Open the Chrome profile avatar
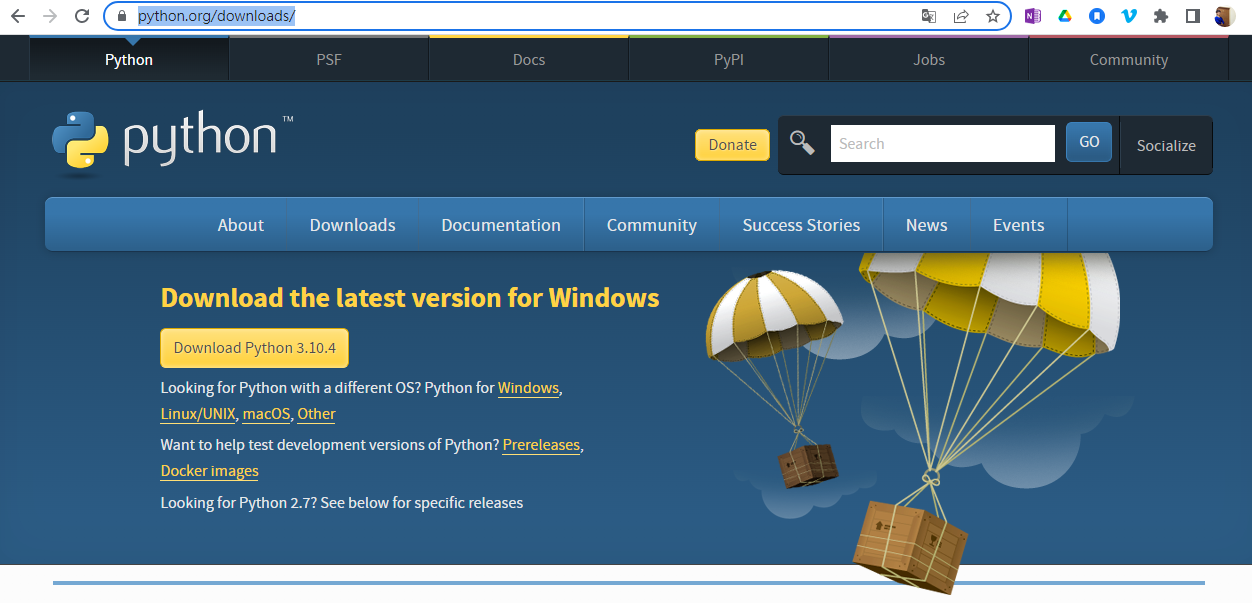The width and height of the screenshot is (1252, 603). (x=1225, y=16)
